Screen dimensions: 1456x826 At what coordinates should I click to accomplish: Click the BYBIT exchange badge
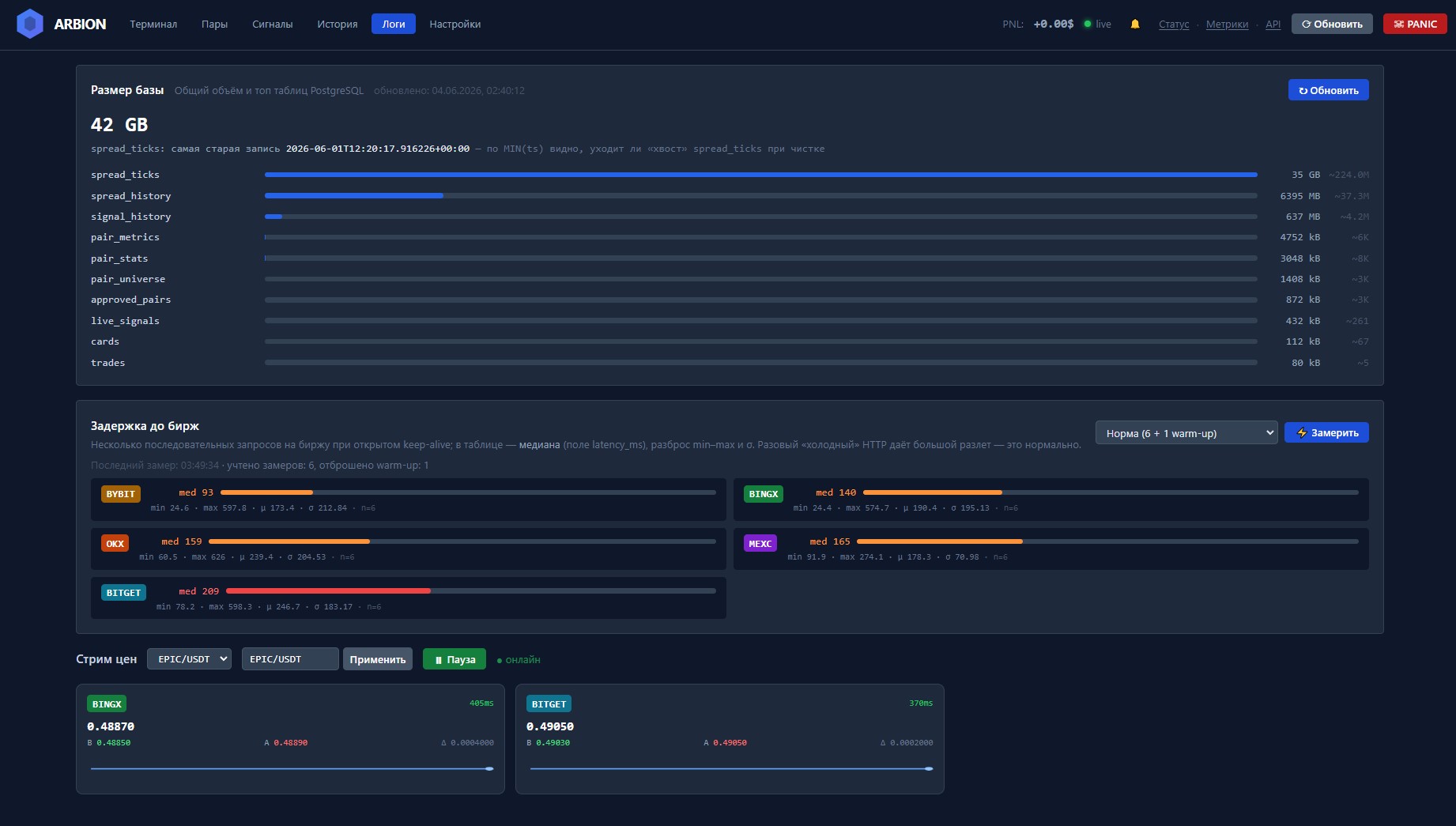click(121, 494)
